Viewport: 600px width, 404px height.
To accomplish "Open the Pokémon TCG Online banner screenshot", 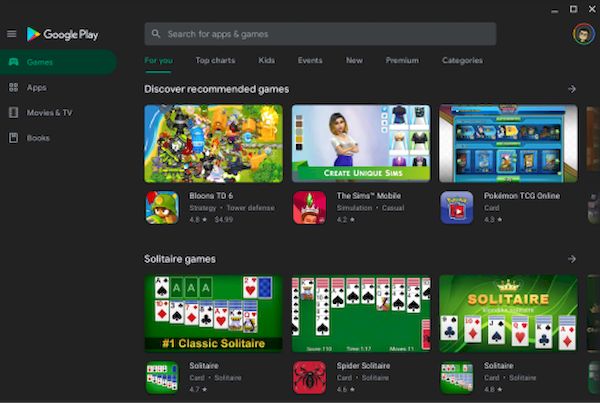I will click(x=508, y=143).
